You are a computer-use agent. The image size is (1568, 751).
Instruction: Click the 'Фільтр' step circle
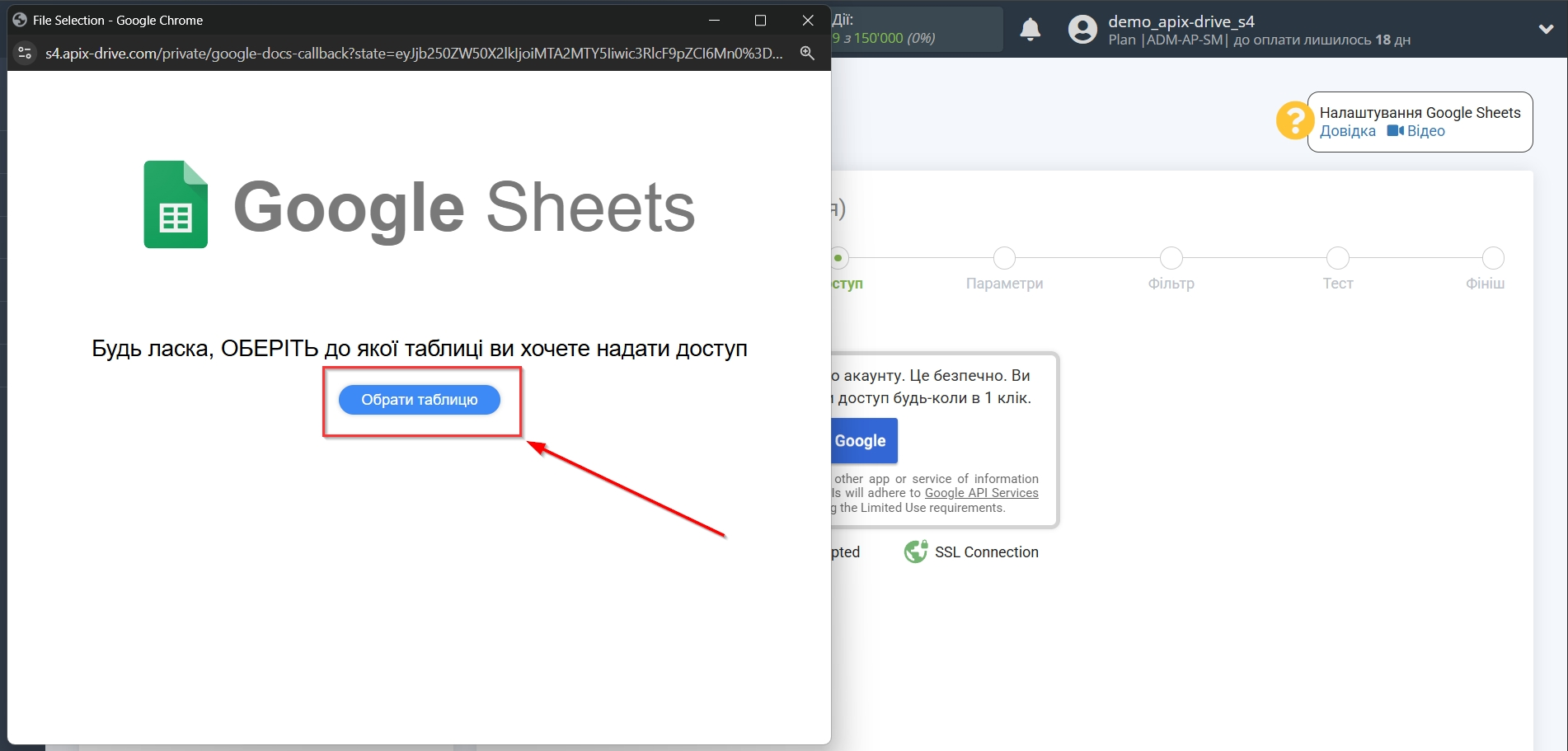tap(1171, 258)
